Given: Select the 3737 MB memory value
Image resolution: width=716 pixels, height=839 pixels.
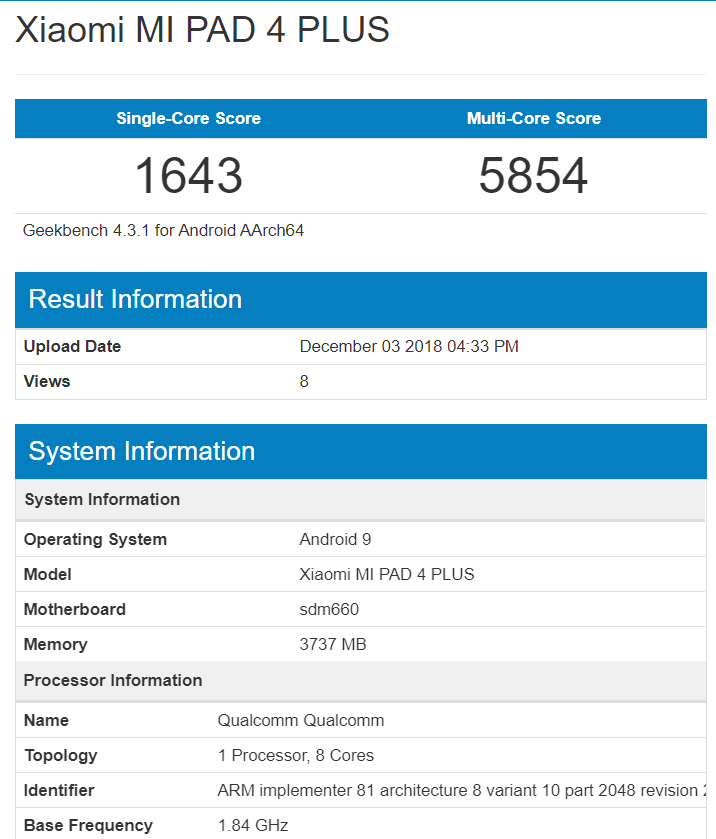Looking at the screenshot, I should pyautogui.click(x=333, y=645).
